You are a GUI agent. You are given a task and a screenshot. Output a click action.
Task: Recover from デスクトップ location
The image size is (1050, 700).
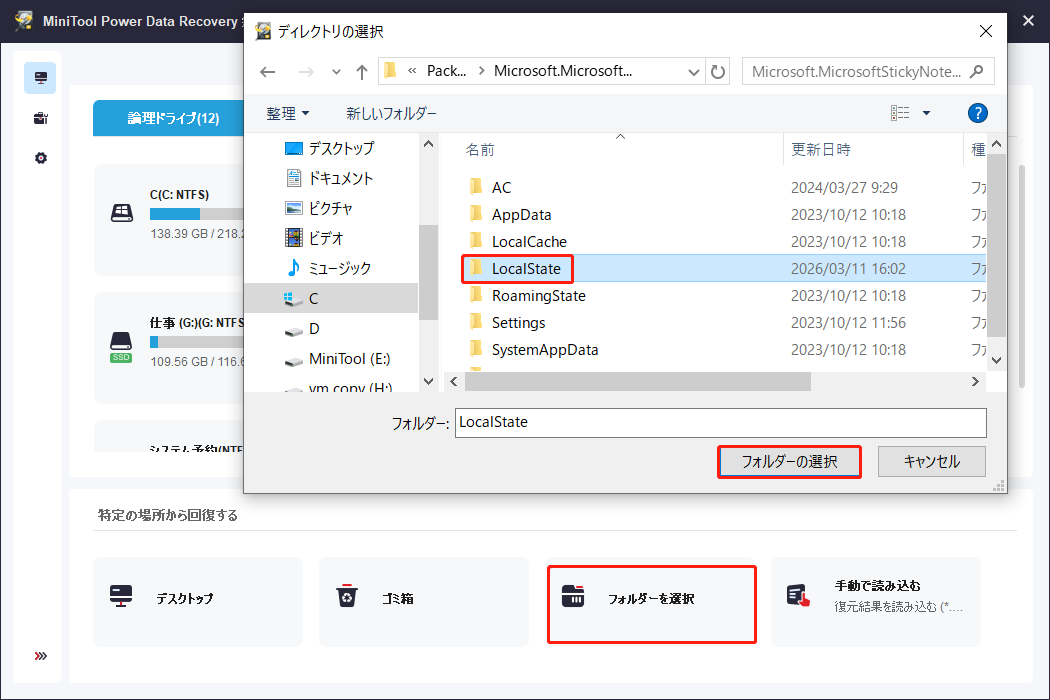[198, 602]
